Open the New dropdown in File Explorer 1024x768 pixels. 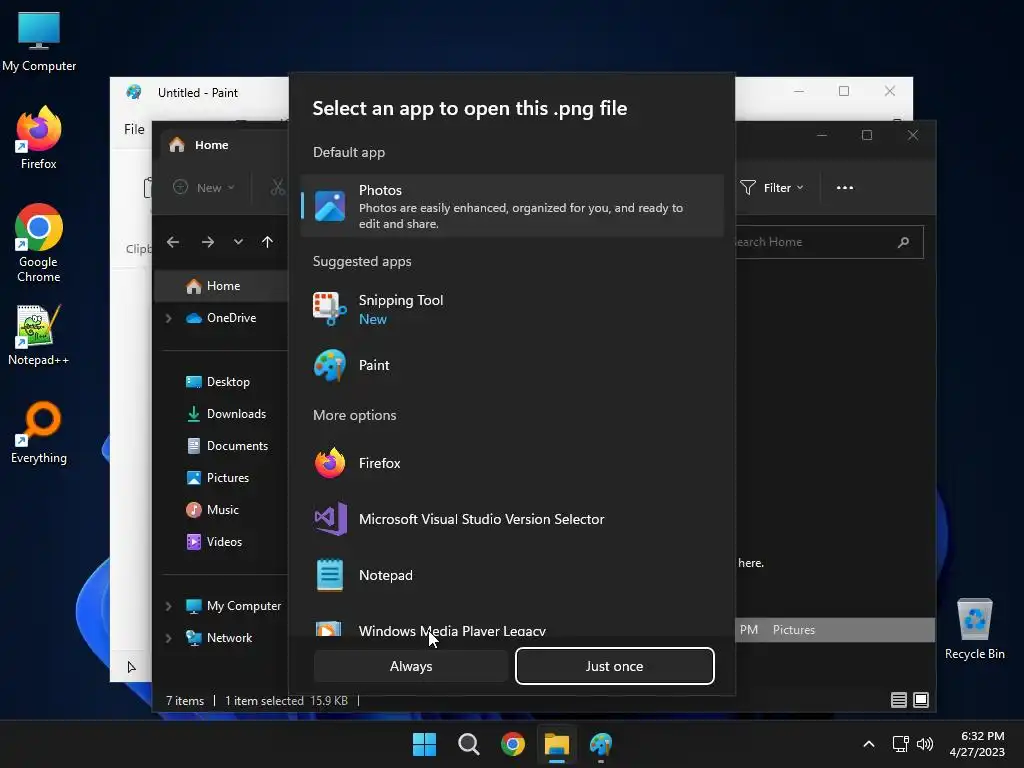tap(204, 187)
